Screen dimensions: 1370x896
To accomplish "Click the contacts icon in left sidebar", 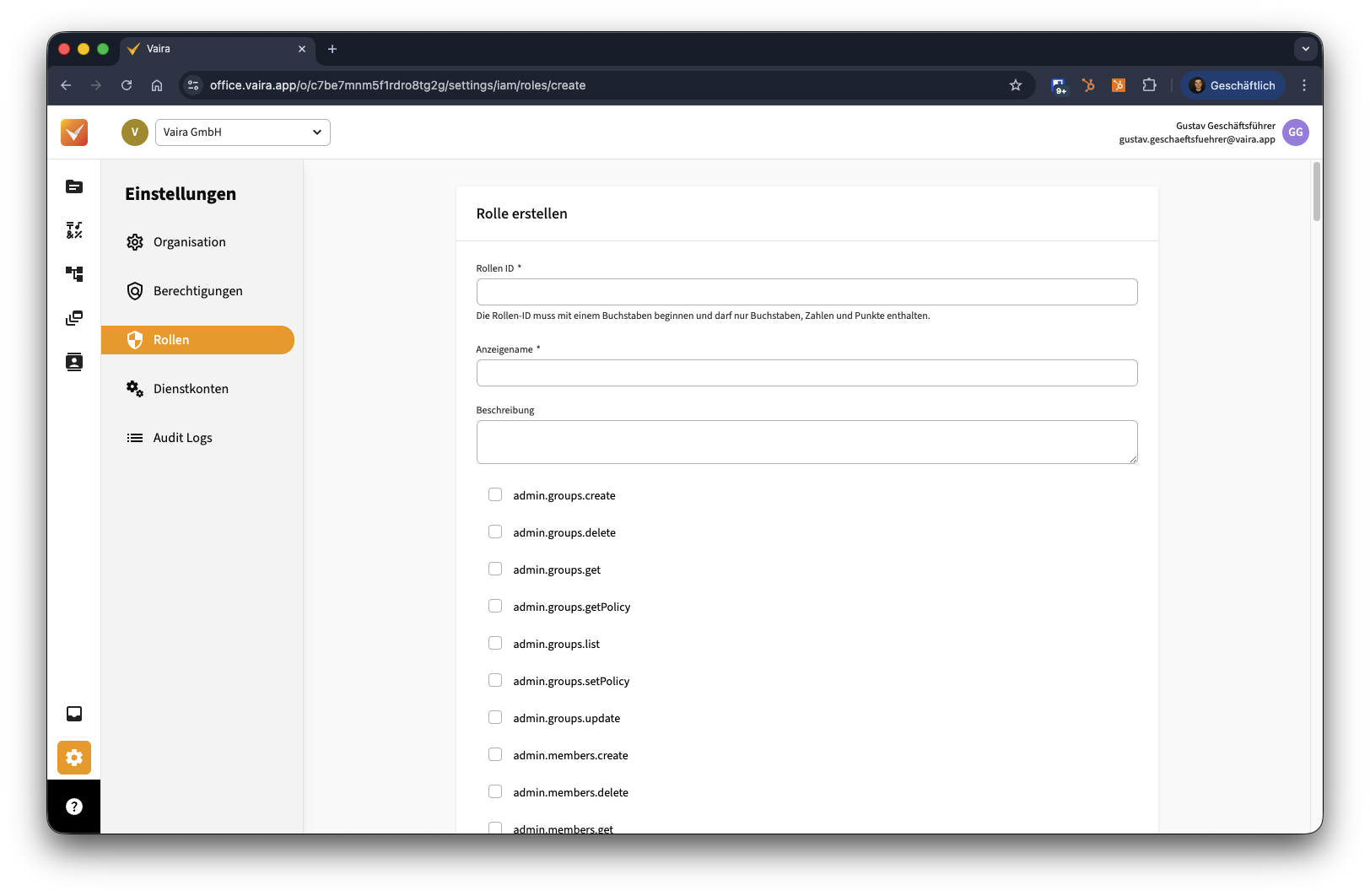I will tap(74, 362).
